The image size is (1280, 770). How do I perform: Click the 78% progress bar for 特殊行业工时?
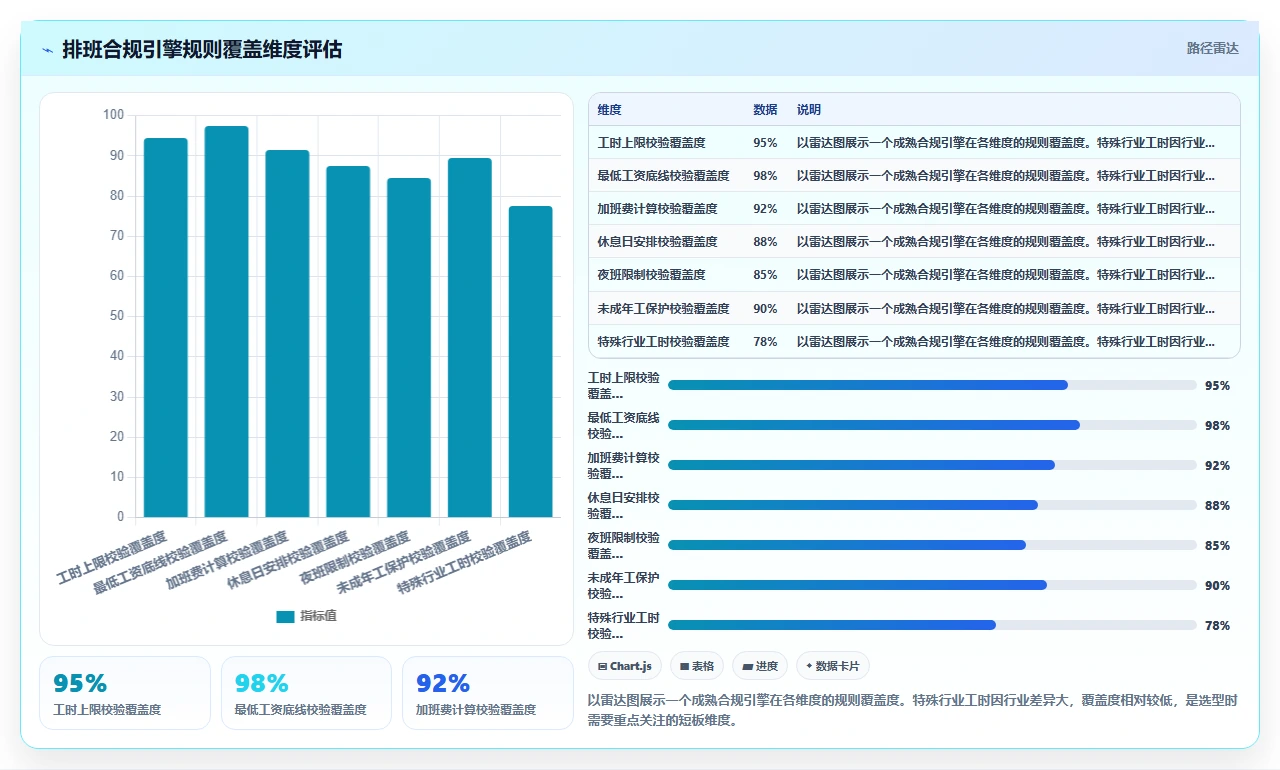(932, 625)
